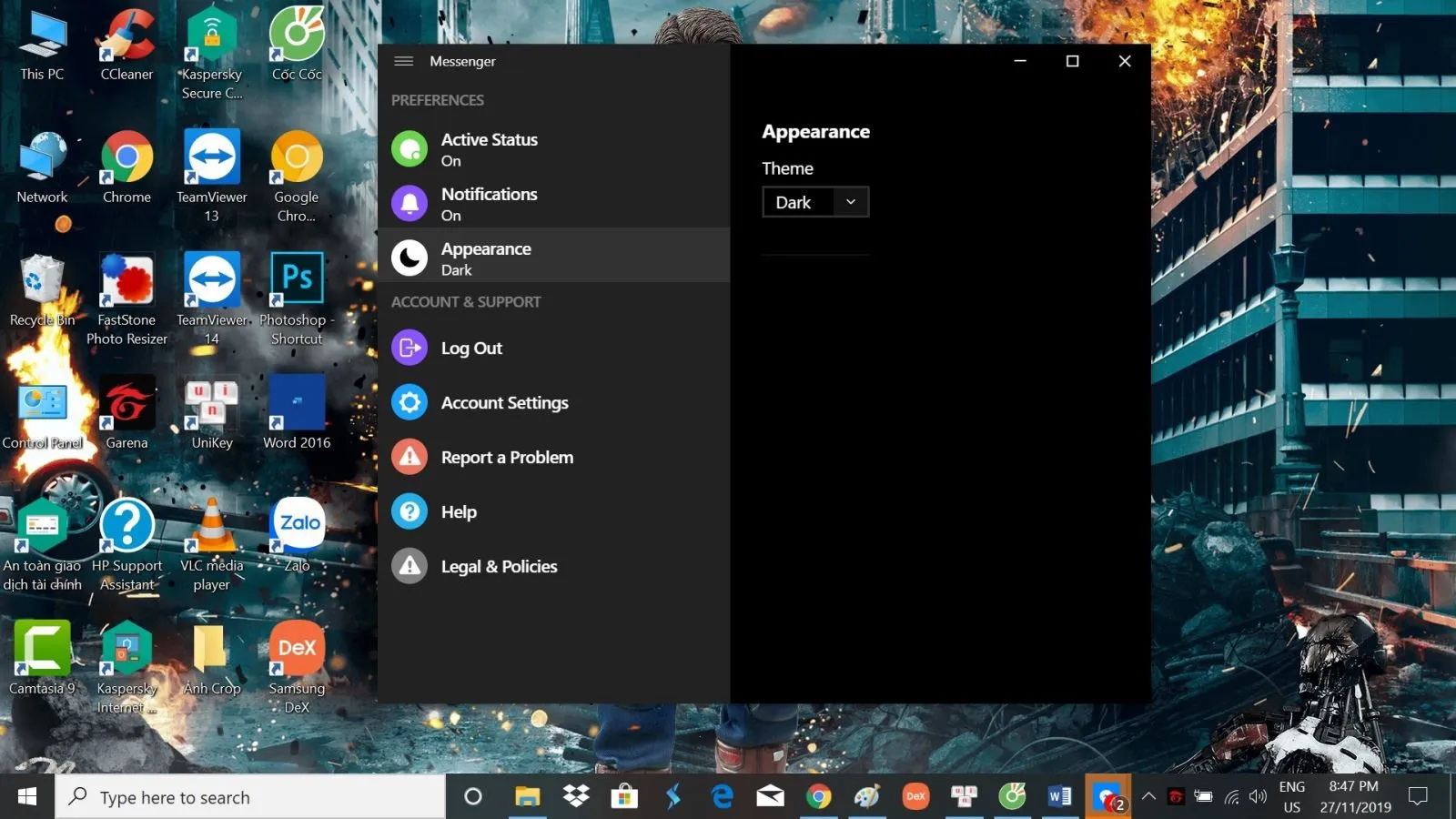
Task: Open Word from the taskbar
Action: coord(1059,797)
